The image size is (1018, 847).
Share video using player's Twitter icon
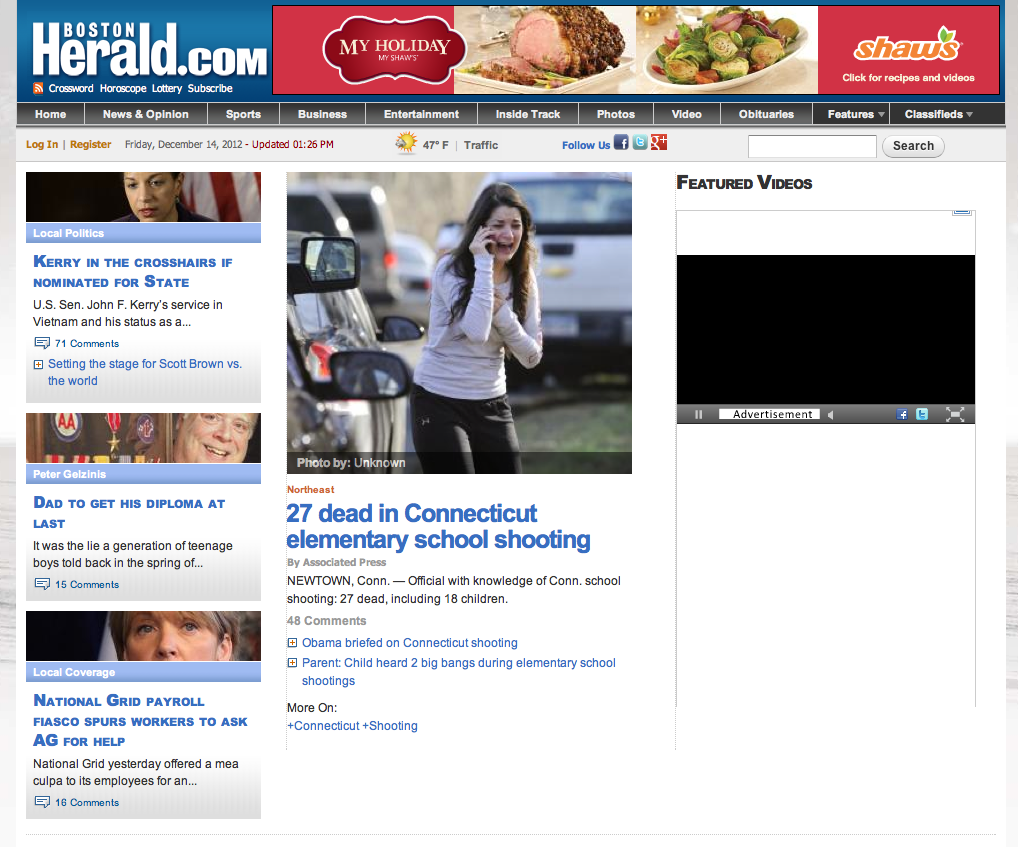pyautogui.click(x=922, y=414)
